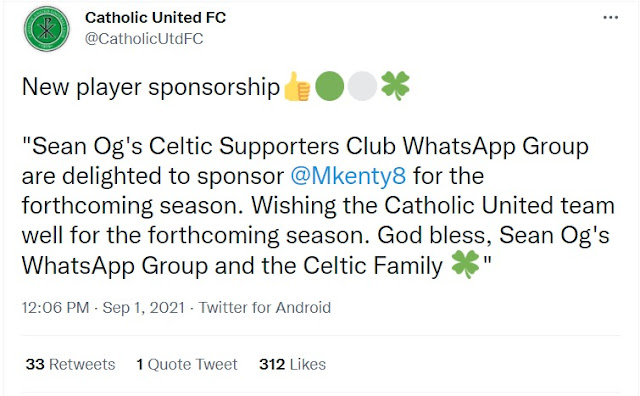640x396 pixels.
Task: Click the "New player sponsorship" text
Action: 151,87
